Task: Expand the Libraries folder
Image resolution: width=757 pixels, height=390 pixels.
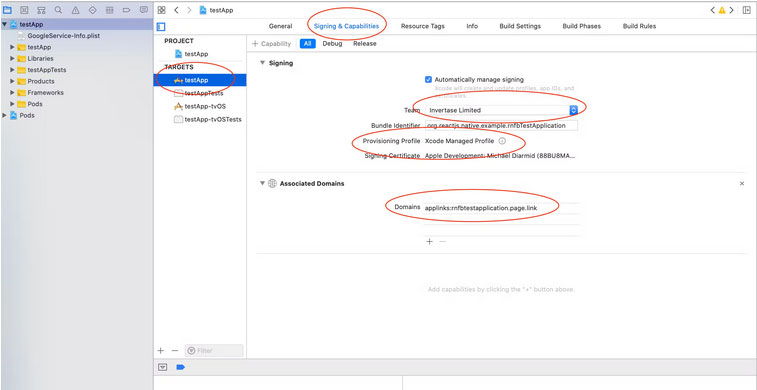Action: click(x=13, y=58)
